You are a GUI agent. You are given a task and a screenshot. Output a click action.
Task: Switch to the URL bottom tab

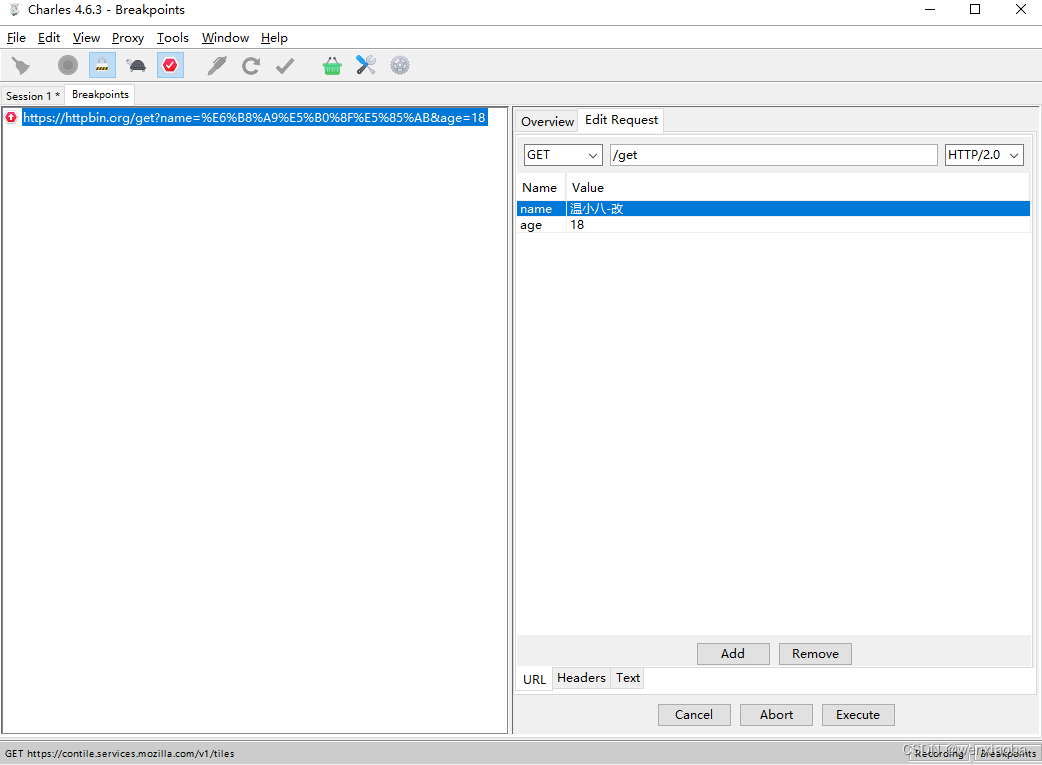[x=534, y=679]
